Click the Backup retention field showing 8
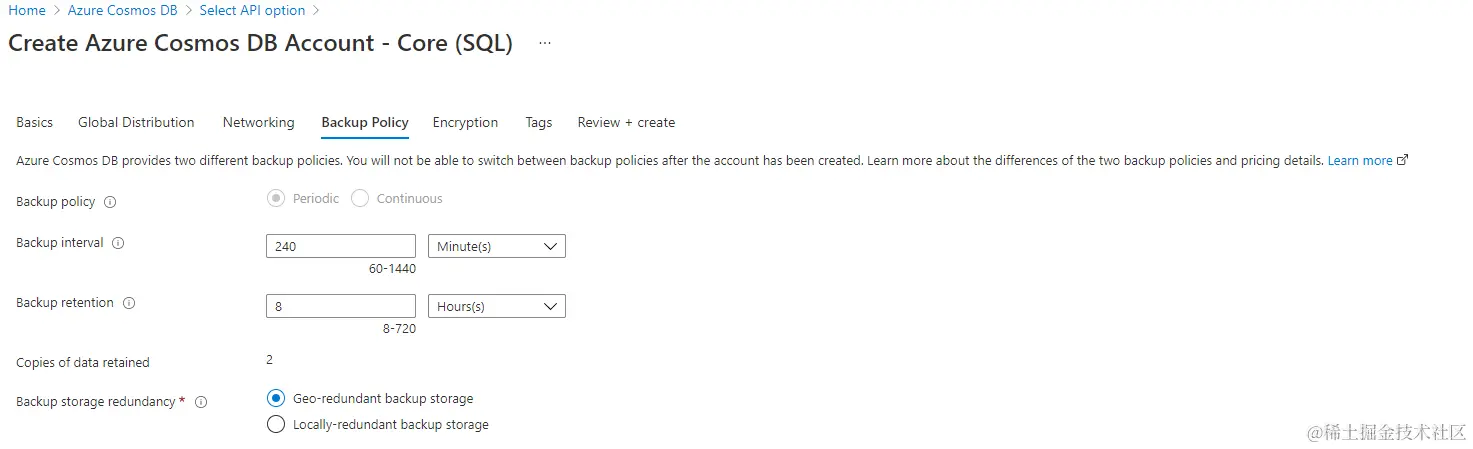The image size is (1473, 449). pos(341,306)
